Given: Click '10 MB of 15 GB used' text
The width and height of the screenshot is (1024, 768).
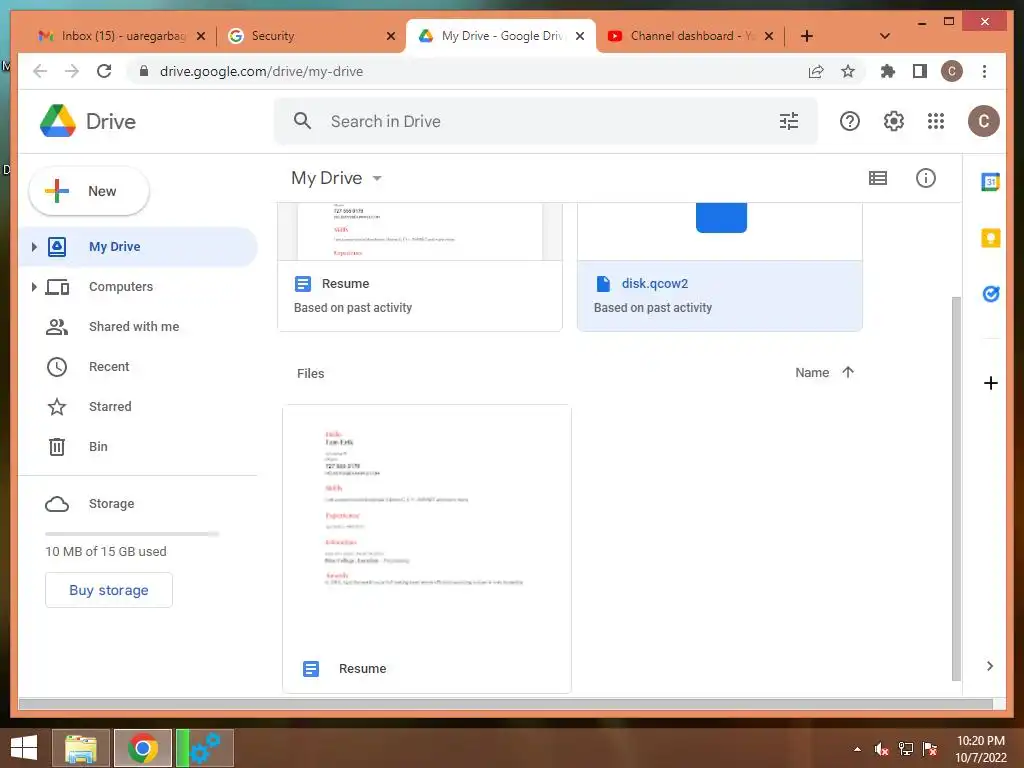Looking at the screenshot, I should pyautogui.click(x=106, y=551).
